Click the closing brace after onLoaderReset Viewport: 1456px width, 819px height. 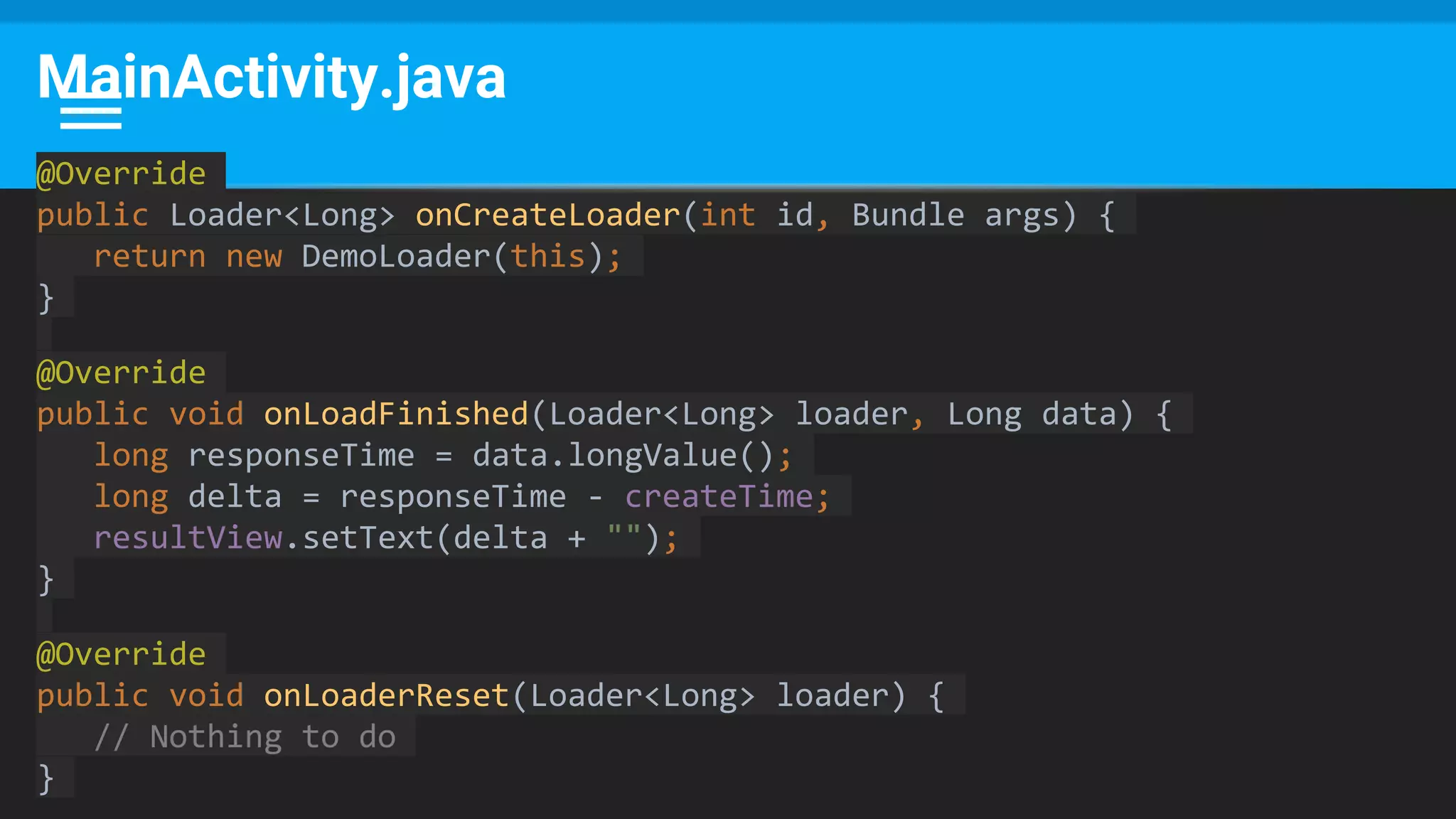[46, 778]
